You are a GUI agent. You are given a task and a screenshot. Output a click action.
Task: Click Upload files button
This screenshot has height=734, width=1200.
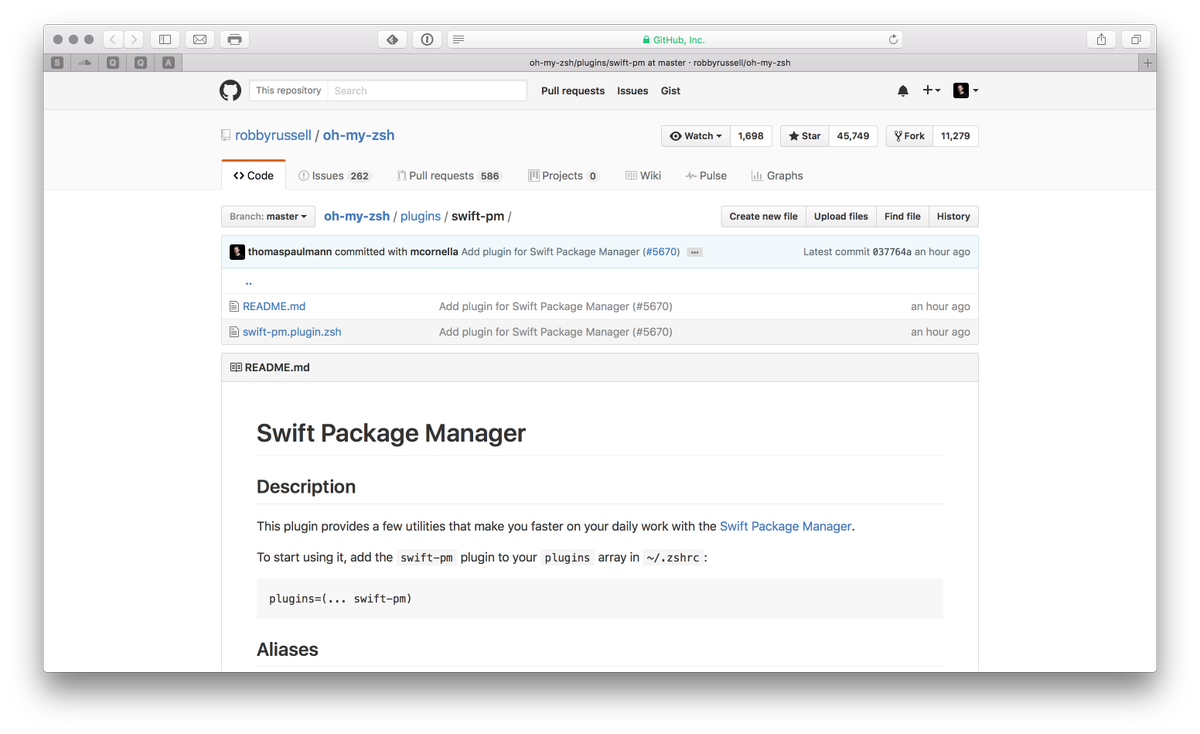841,216
